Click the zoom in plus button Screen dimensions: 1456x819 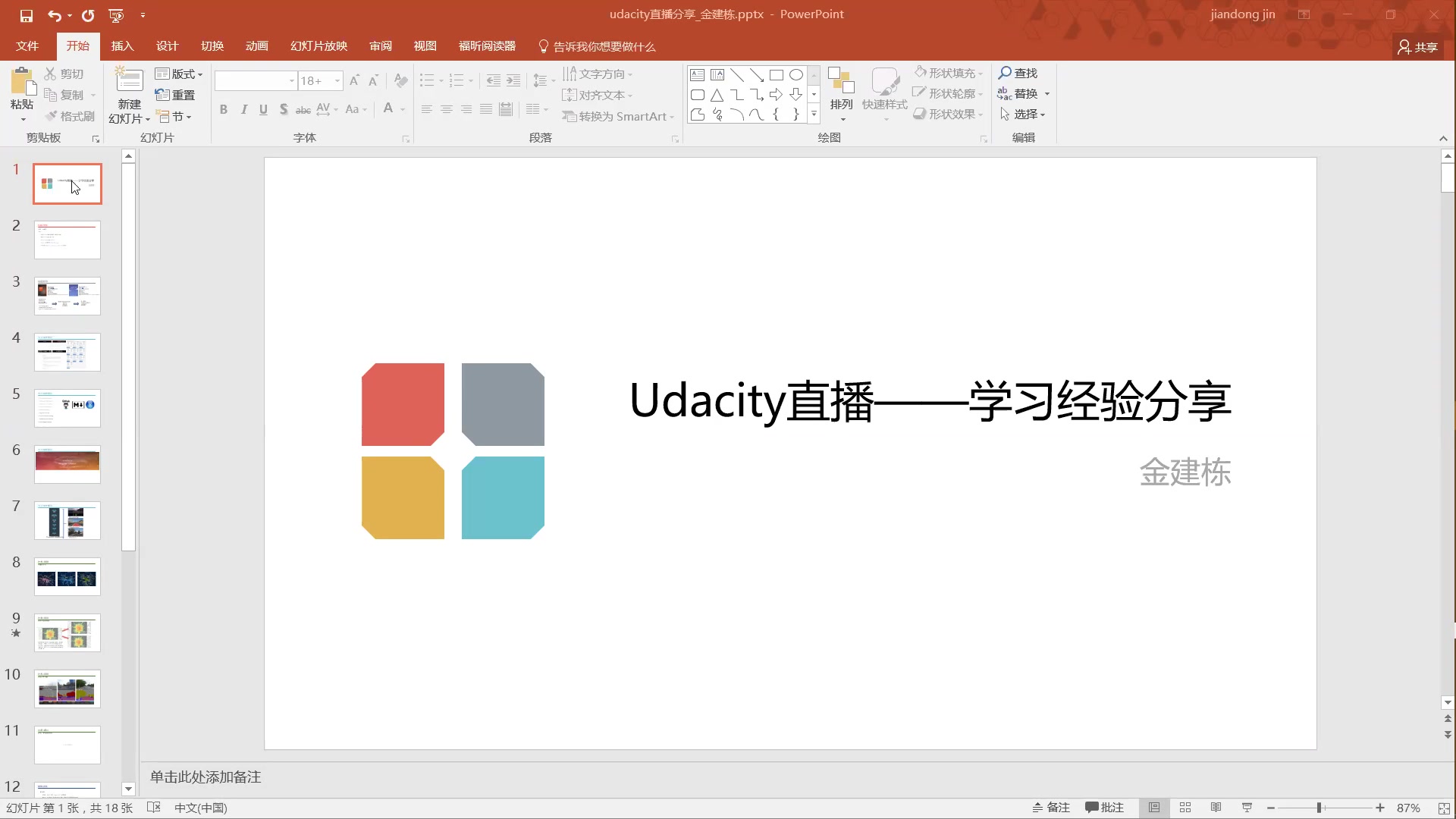1380,808
